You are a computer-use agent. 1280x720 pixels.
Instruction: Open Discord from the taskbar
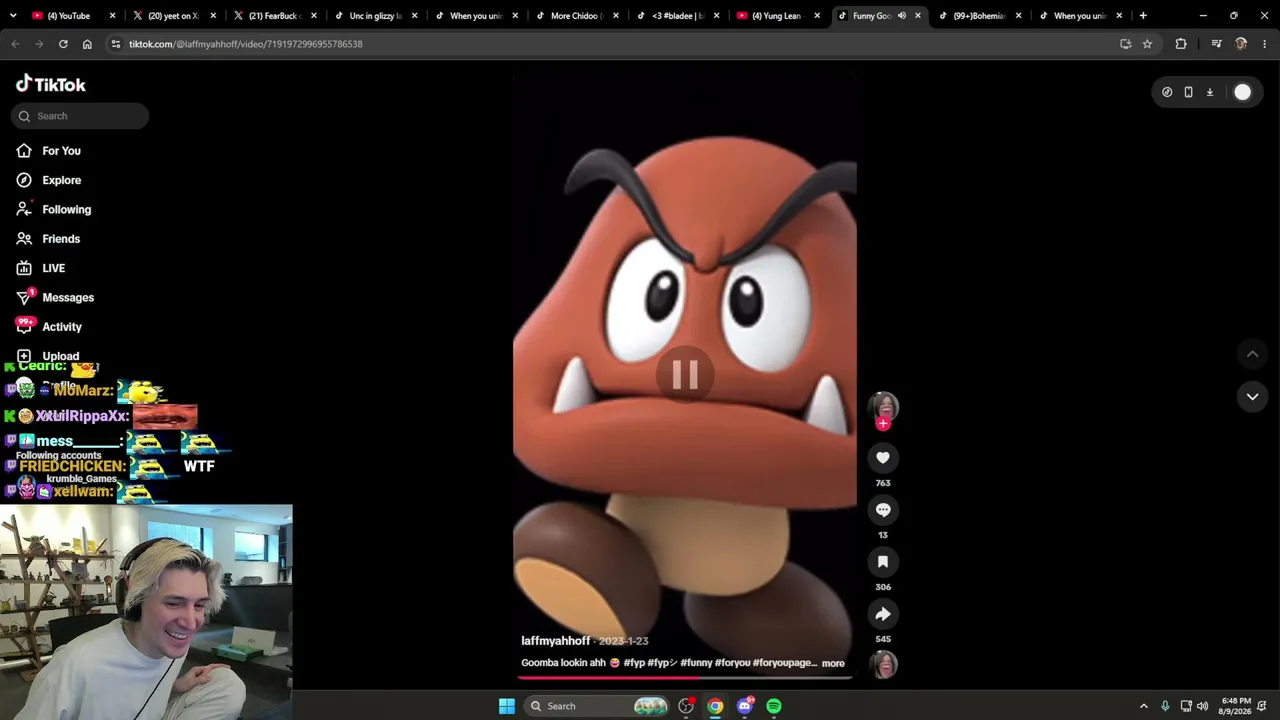pyautogui.click(x=745, y=706)
